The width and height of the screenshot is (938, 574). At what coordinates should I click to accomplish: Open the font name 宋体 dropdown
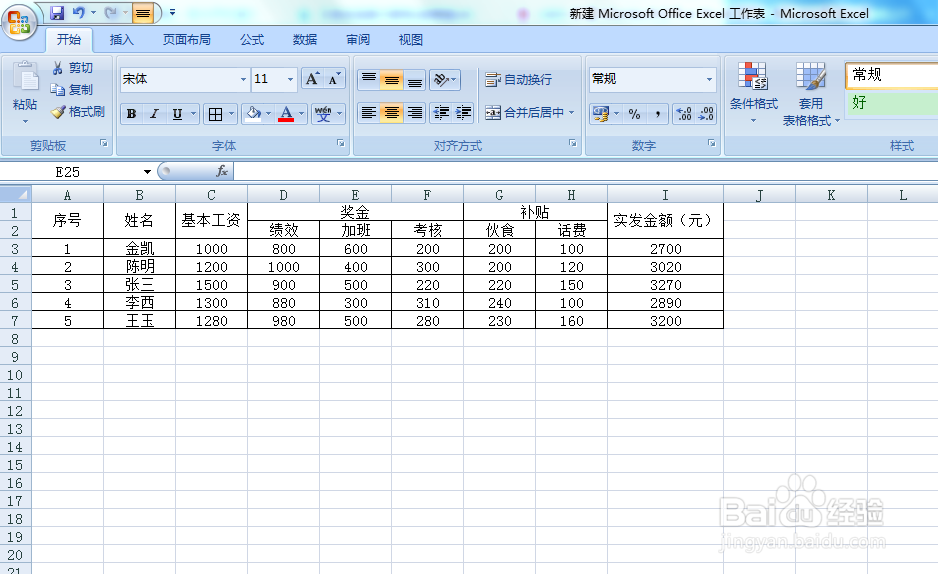243,79
